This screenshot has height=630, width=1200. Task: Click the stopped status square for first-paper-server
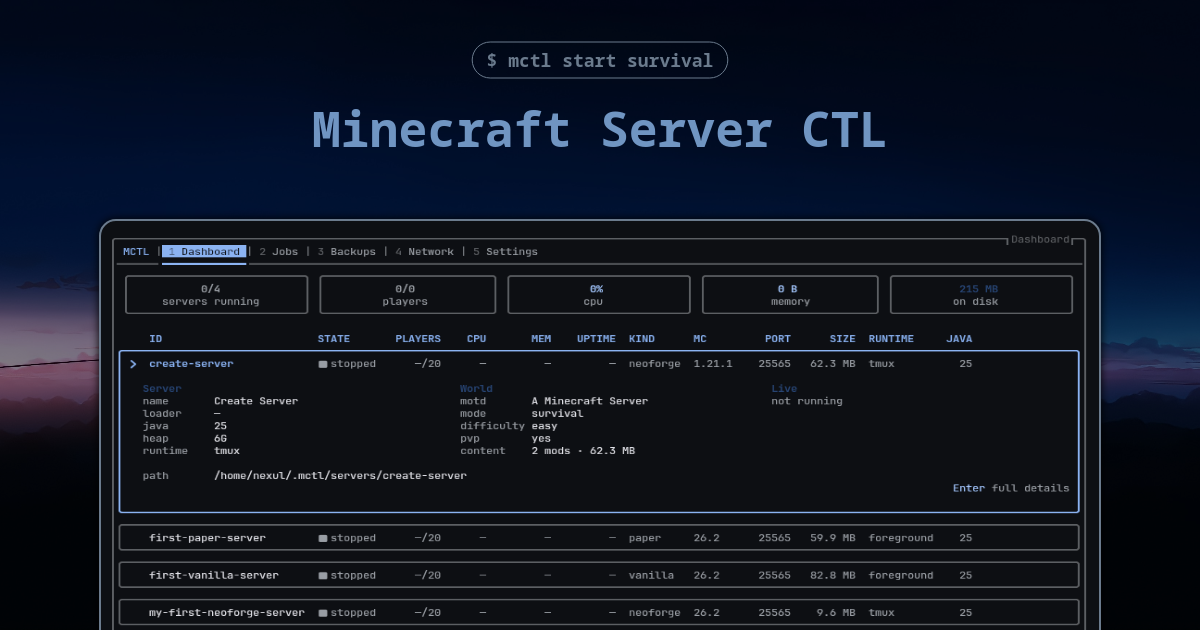[323, 538]
